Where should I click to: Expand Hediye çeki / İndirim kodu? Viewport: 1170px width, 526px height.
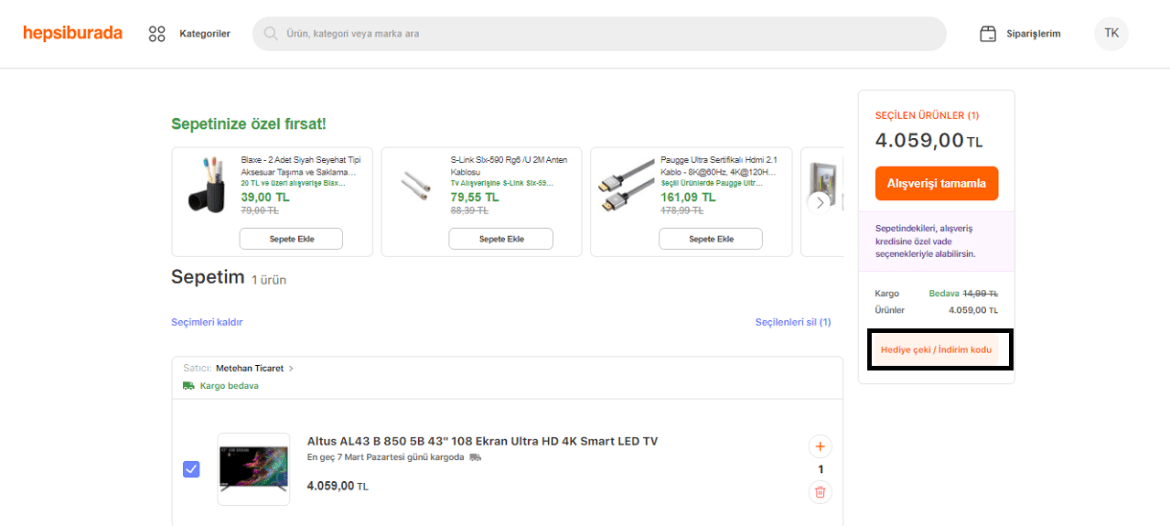pos(936,350)
